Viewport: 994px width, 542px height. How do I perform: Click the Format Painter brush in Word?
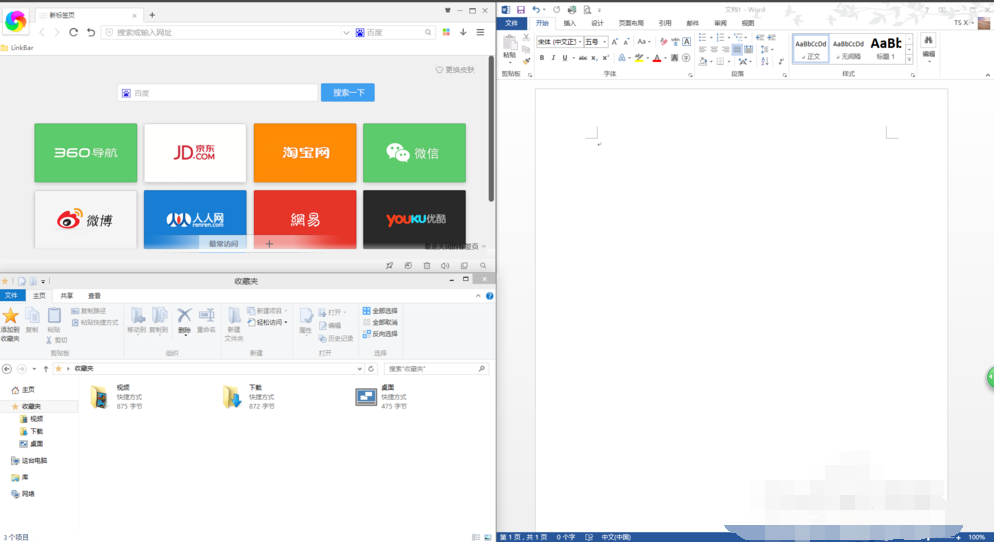(525, 61)
